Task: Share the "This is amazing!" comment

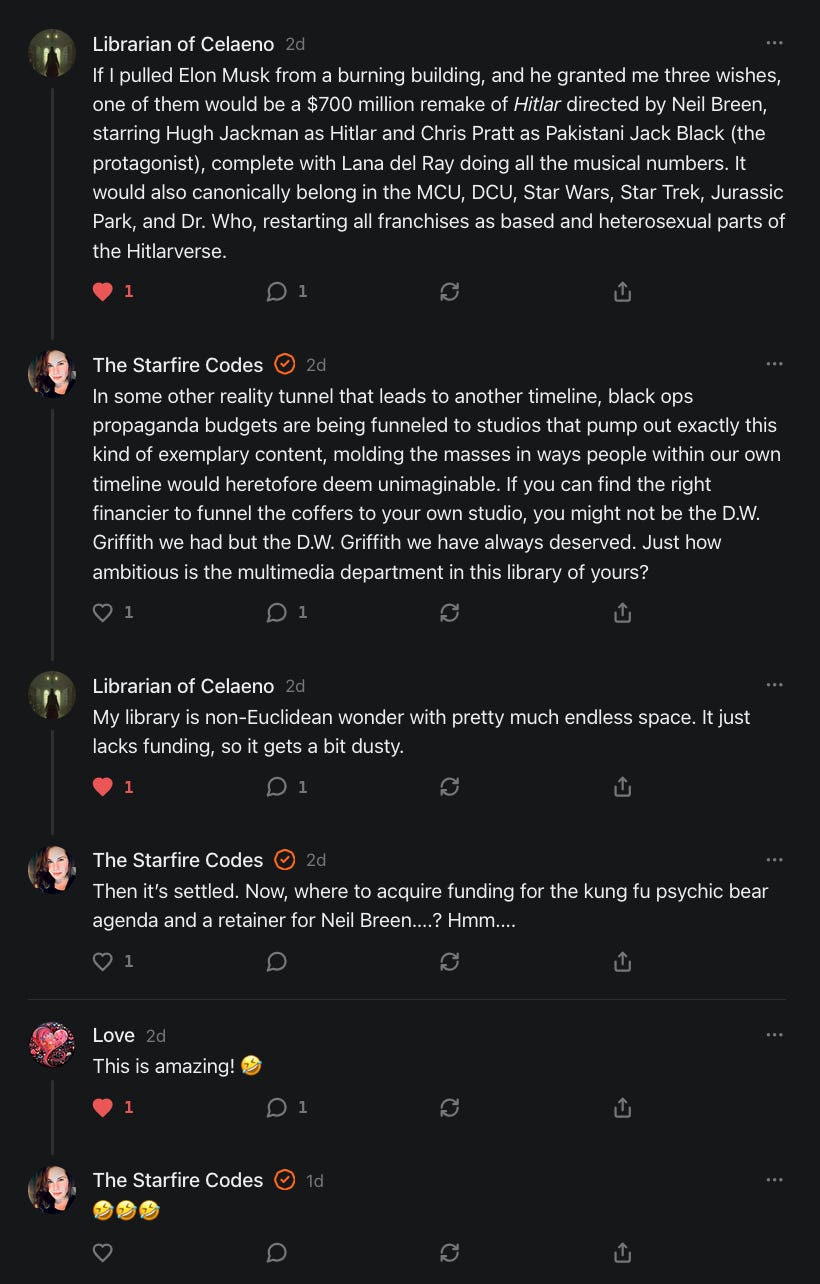Action: point(622,1107)
